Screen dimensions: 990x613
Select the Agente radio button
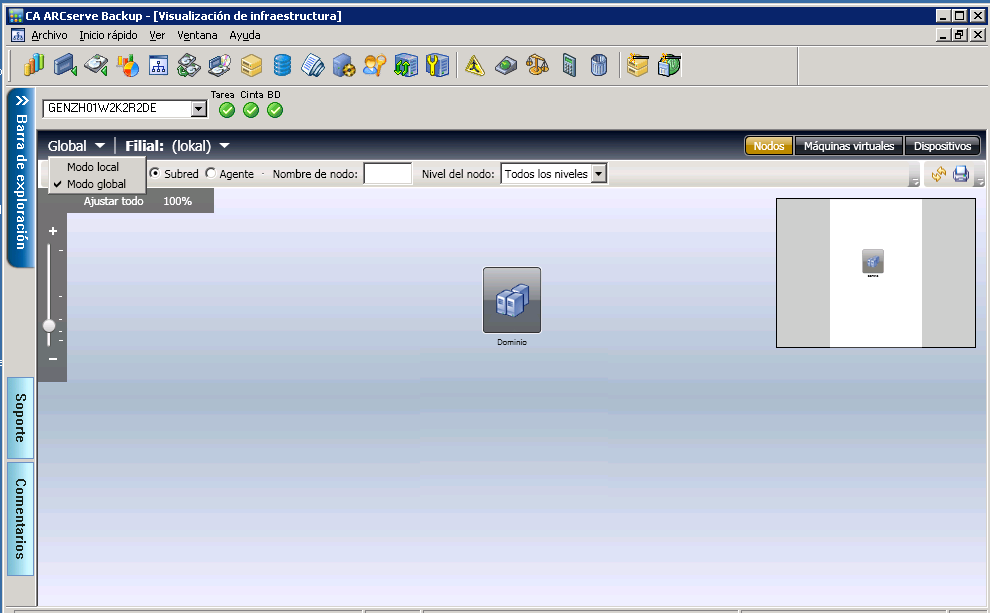pyautogui.click(x=211, y=173)
